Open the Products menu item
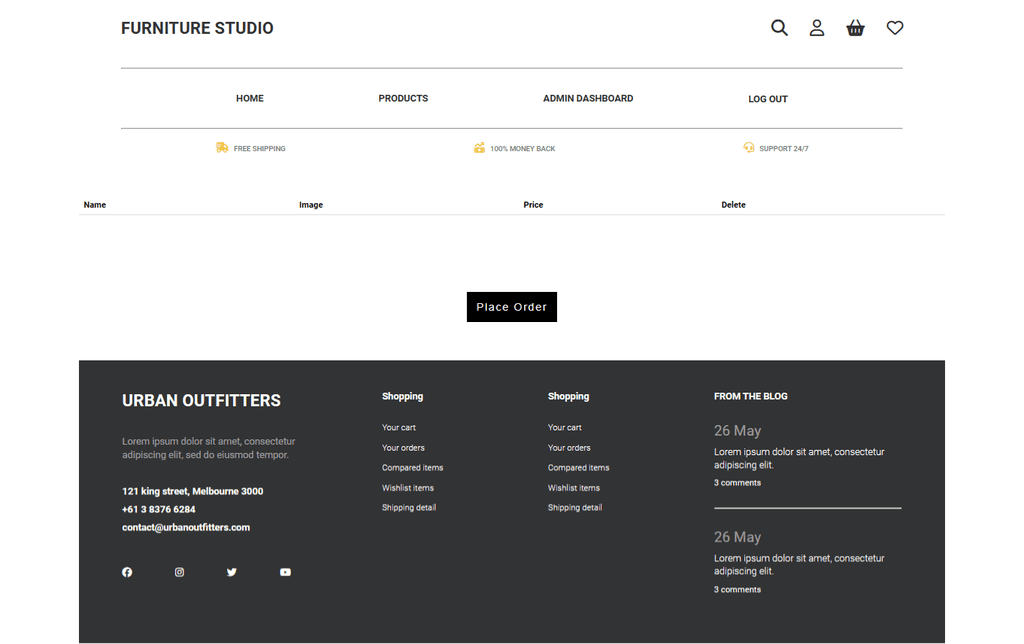Viewport: 1024px width, 644px height. point(403,98)
